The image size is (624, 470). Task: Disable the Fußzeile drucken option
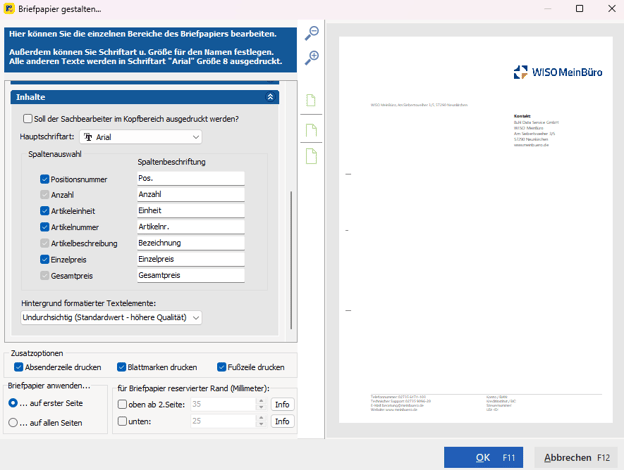pyautogui.click(x=222, y=367)
